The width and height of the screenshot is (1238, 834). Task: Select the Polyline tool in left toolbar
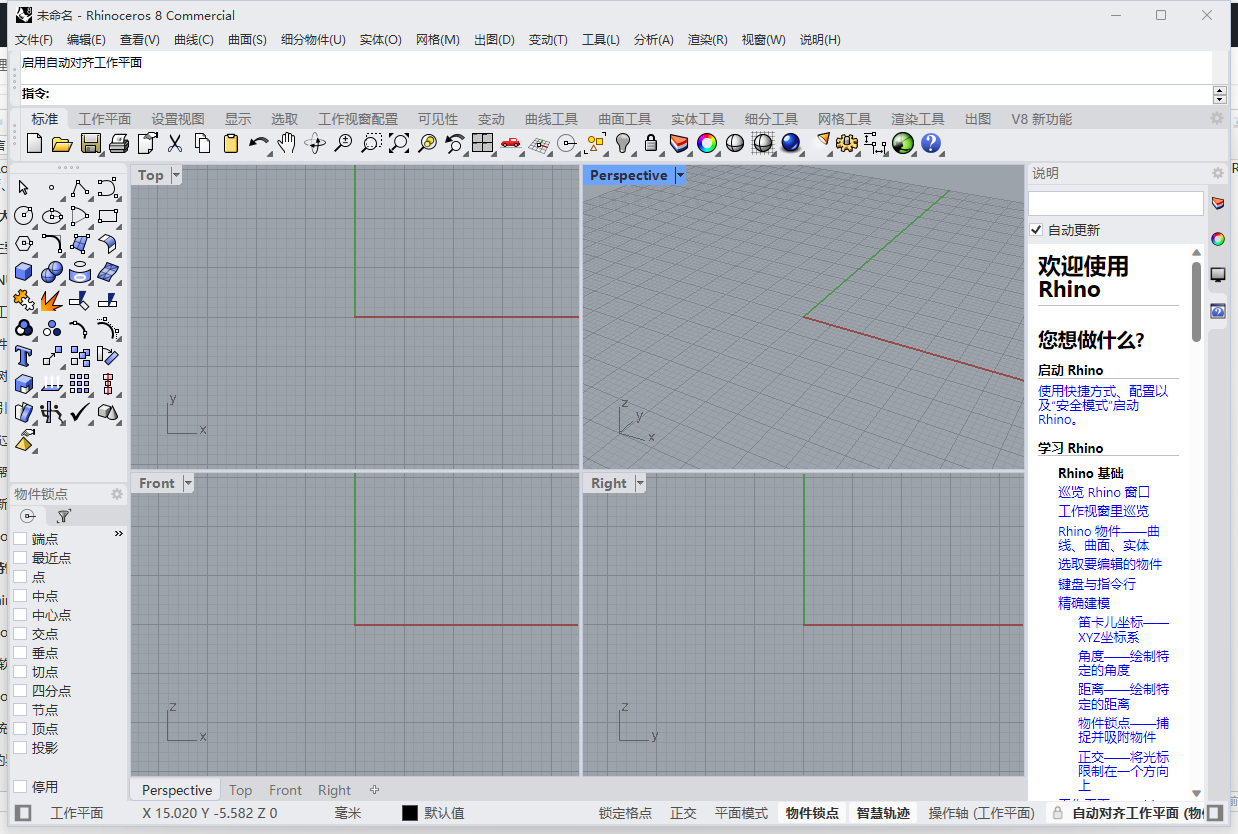[80, 188]
